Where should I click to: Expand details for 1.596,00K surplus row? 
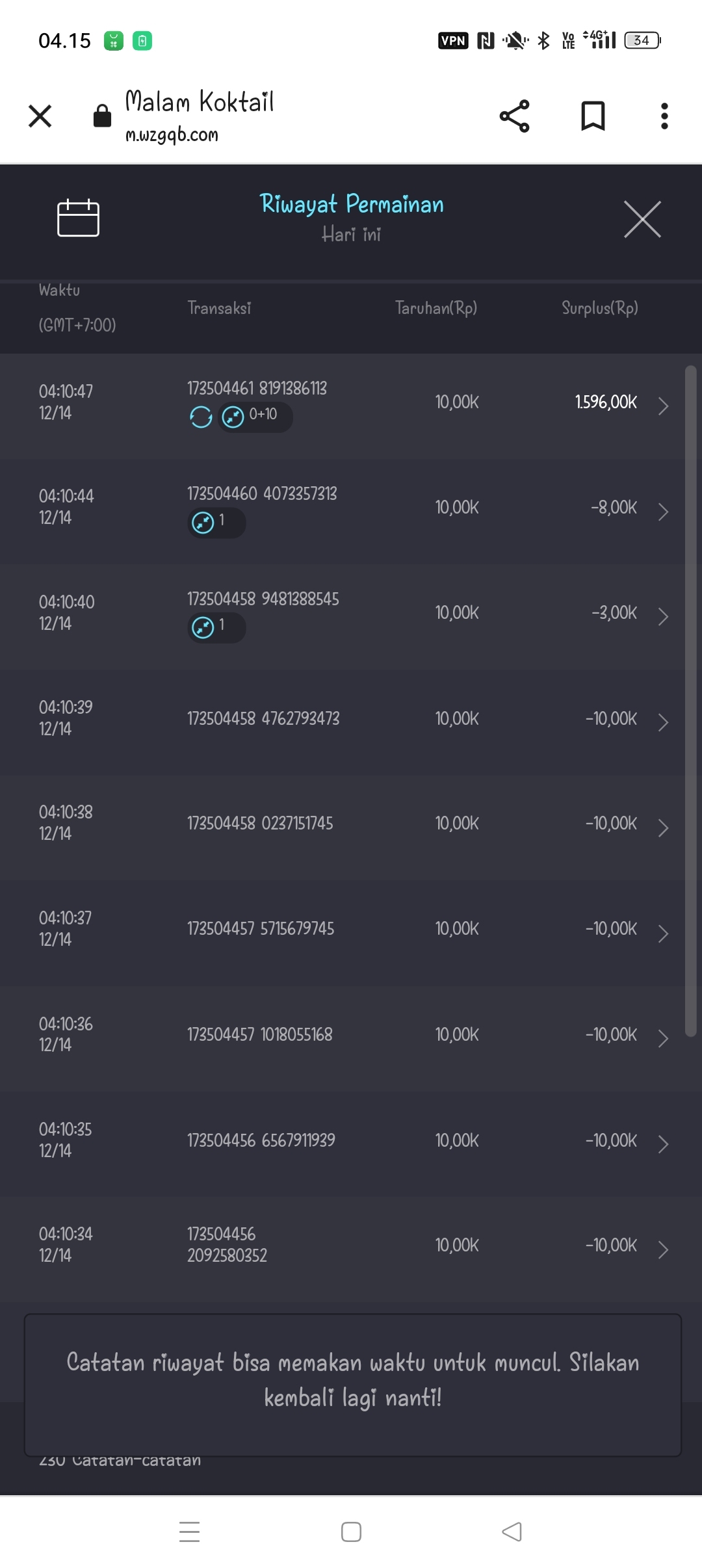(x=663, y=406)
